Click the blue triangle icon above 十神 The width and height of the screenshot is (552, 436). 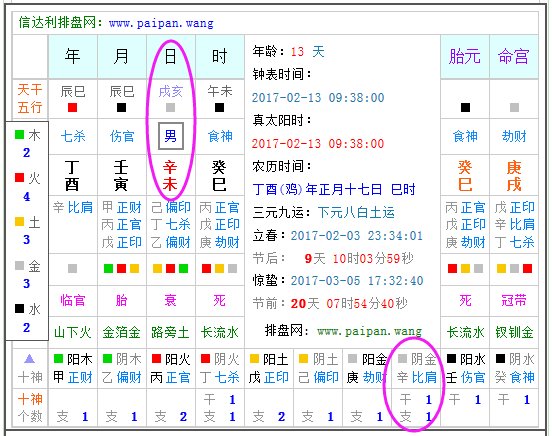coord(30,359)
